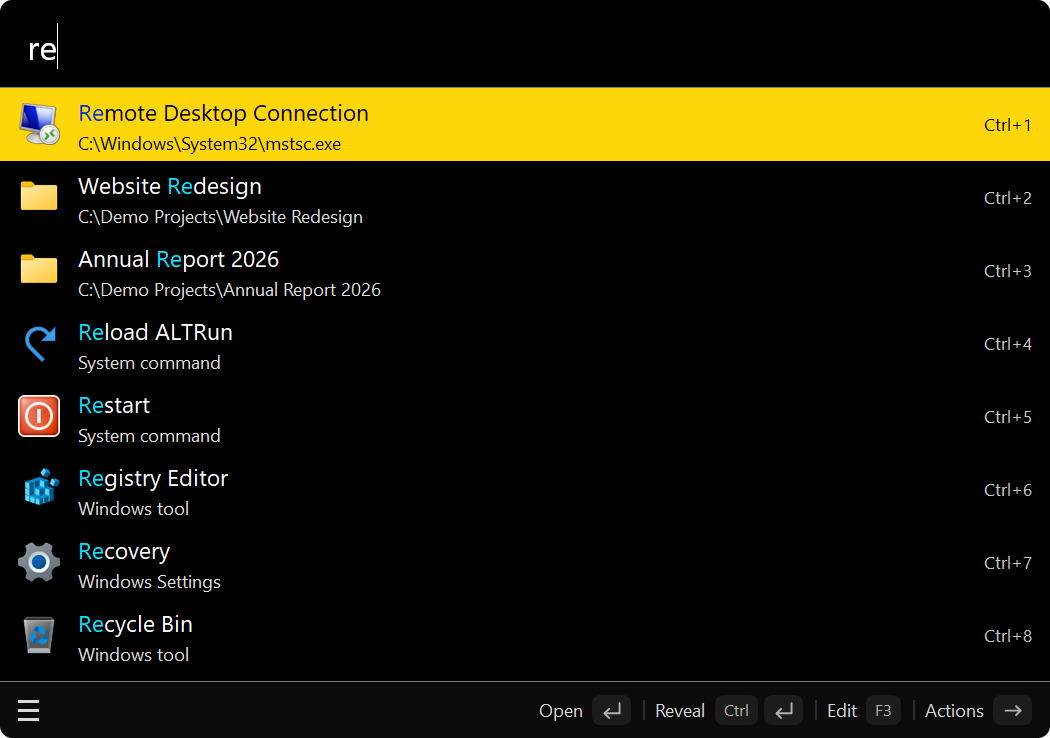The image size is (1050, 738).
Task: Select the Recovery result title
Action: click(124, 552)
